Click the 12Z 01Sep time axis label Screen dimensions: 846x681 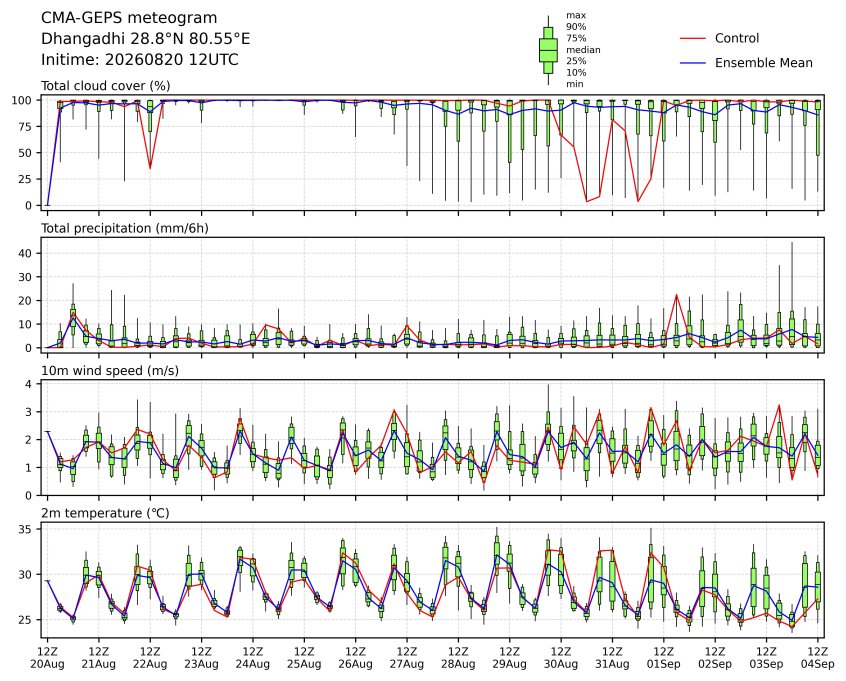[664, 658]
